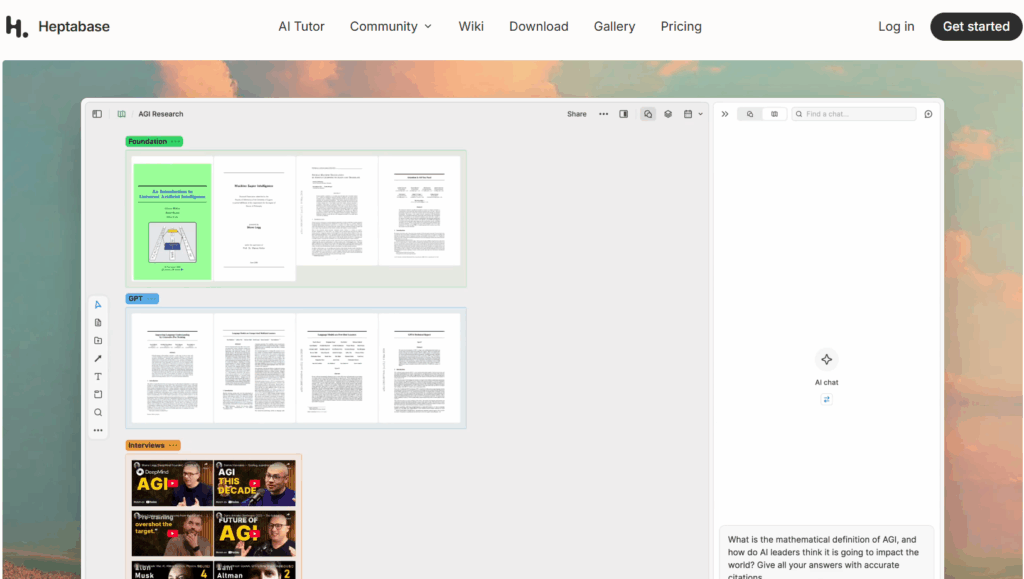
Task: Collapse the chat panel with double-chevron
Action: point(725,114)
